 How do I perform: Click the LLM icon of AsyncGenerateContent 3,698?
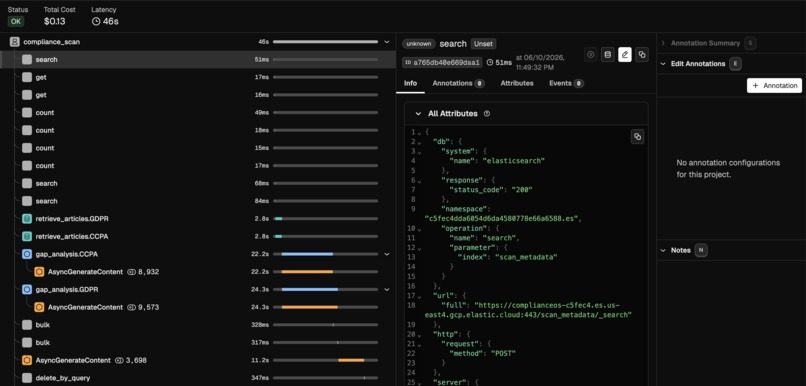coord(27,360)
